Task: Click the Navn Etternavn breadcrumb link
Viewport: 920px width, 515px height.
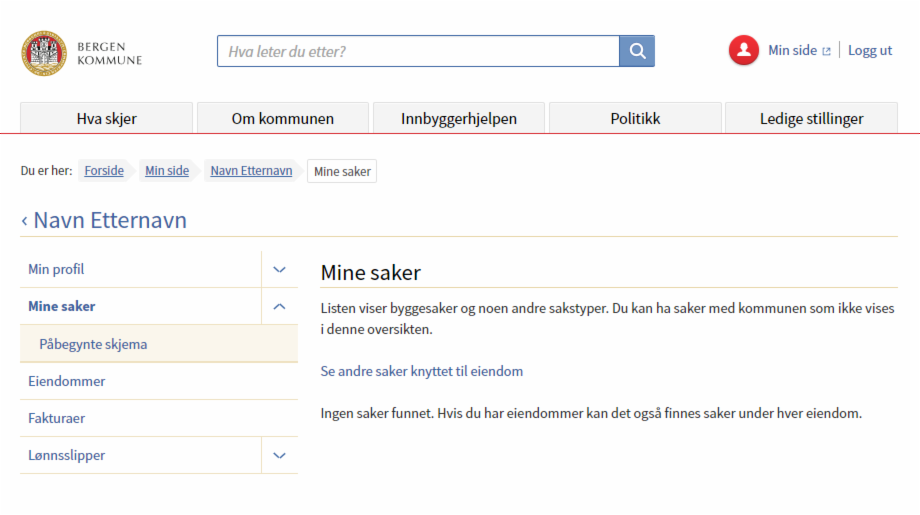Action: pyautogui.click(x=251, y=171)
